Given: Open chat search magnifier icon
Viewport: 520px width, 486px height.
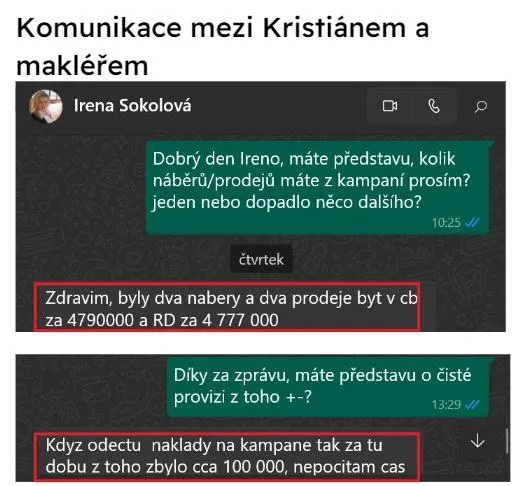Looking at the screenshot, I should (481, 106).
